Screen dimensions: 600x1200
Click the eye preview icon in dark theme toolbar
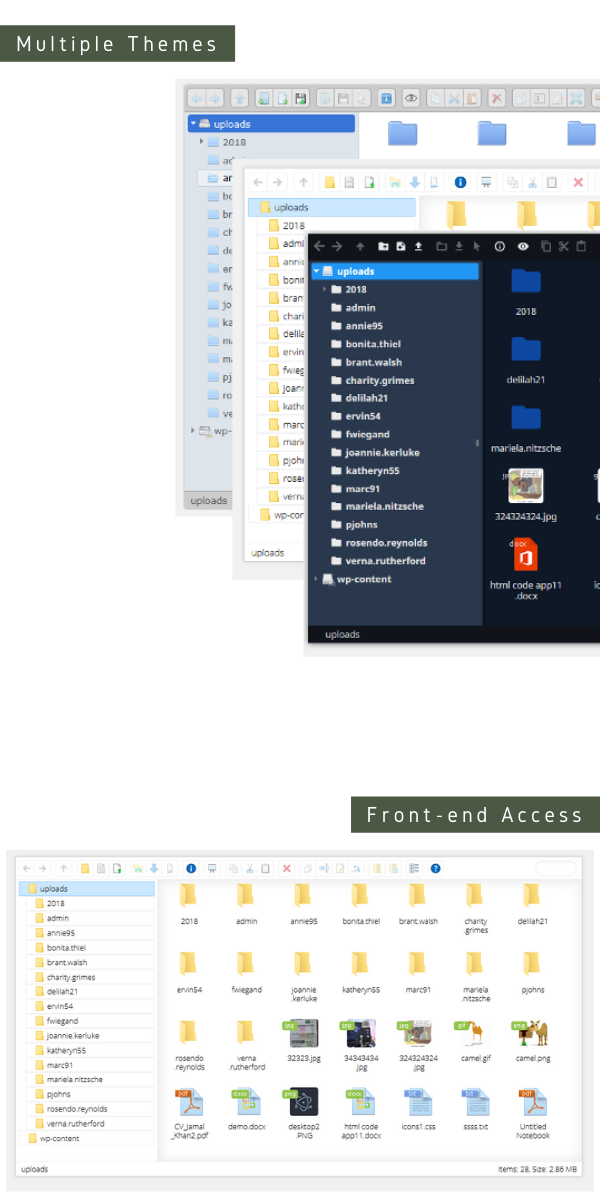(522, 246)
